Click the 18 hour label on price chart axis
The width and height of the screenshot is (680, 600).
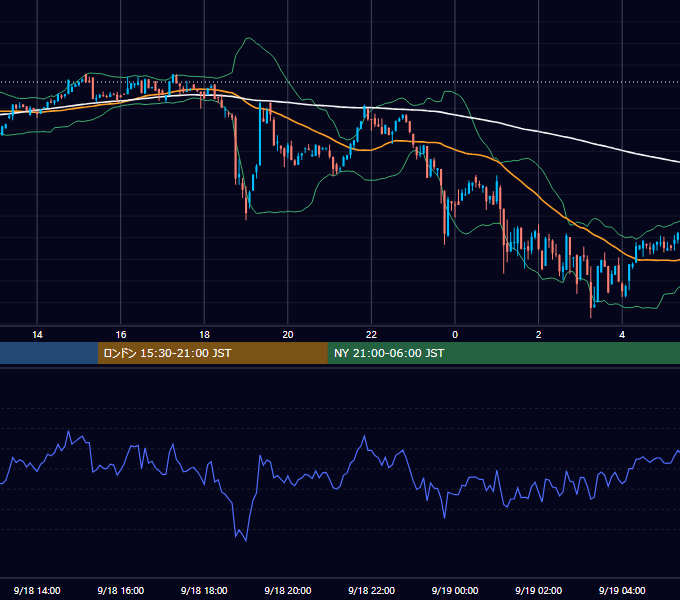204,335
